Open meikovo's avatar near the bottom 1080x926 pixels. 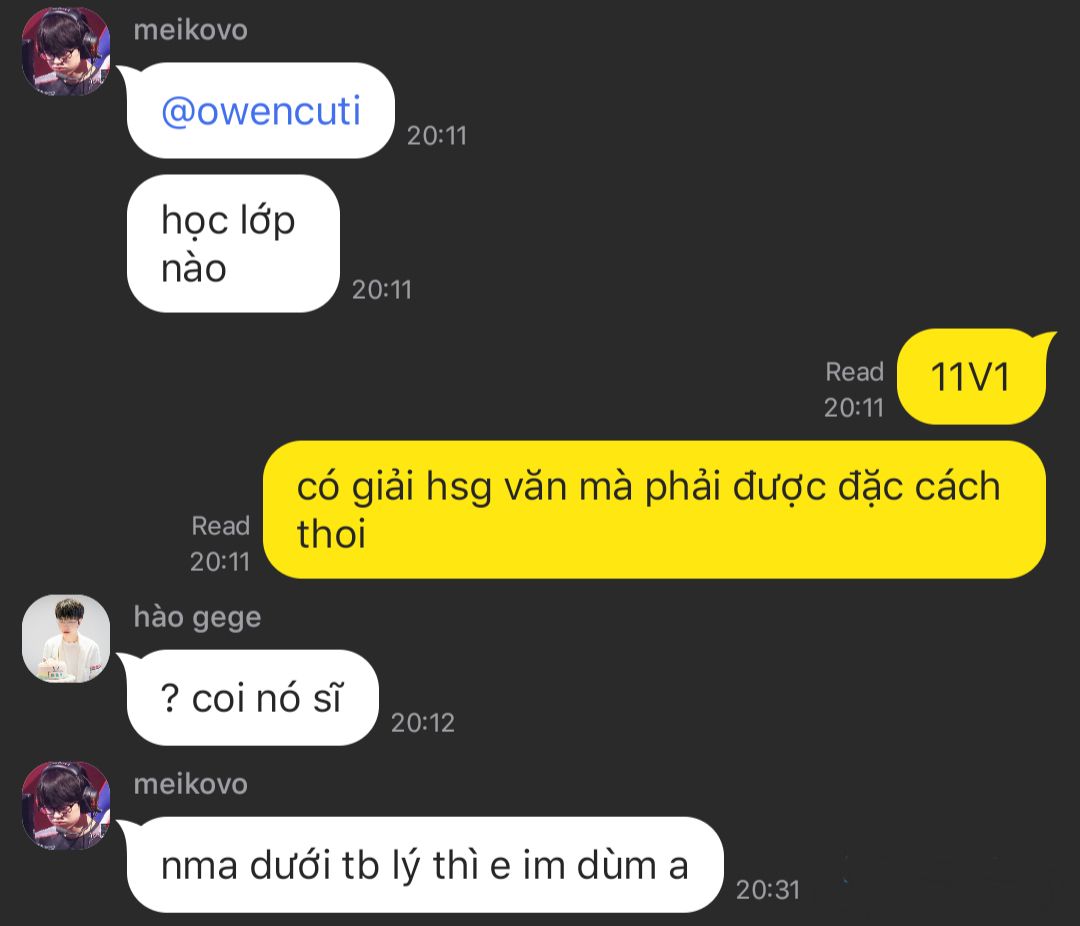[x=66, y=805]
